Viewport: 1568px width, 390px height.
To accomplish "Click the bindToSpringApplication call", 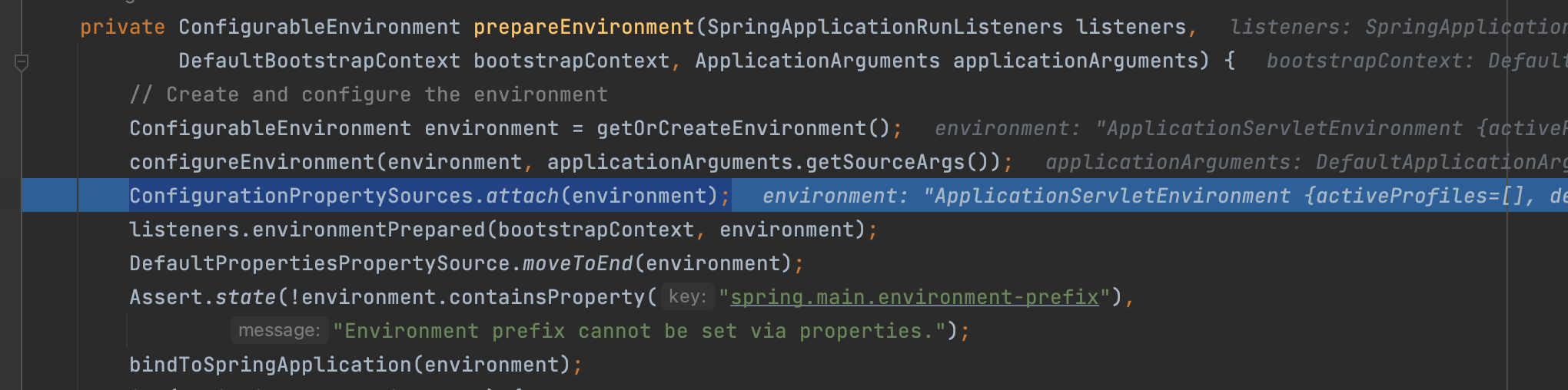I will coord(270,365).
